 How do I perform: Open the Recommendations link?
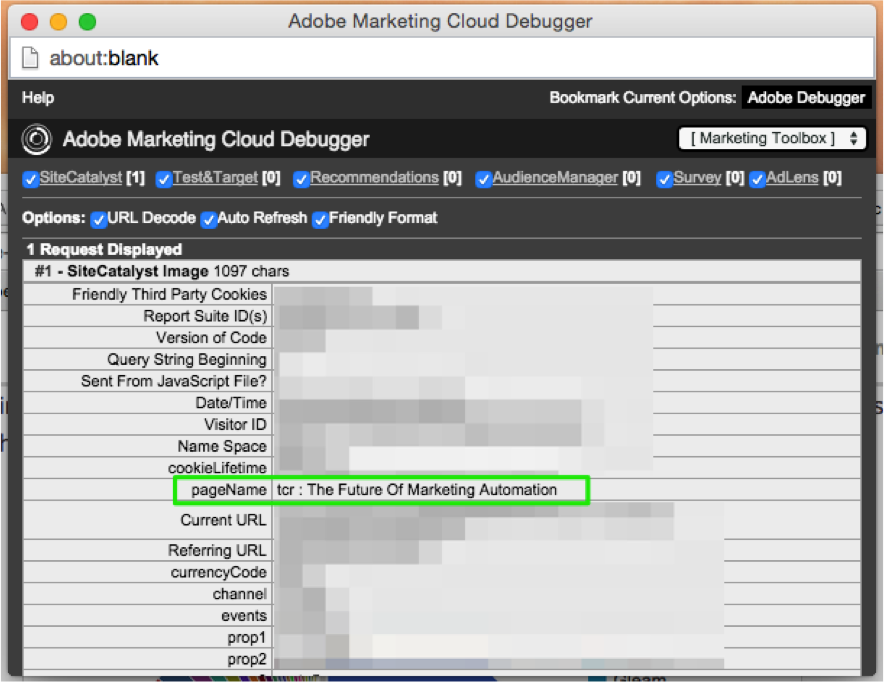click(x=374, y=178)
